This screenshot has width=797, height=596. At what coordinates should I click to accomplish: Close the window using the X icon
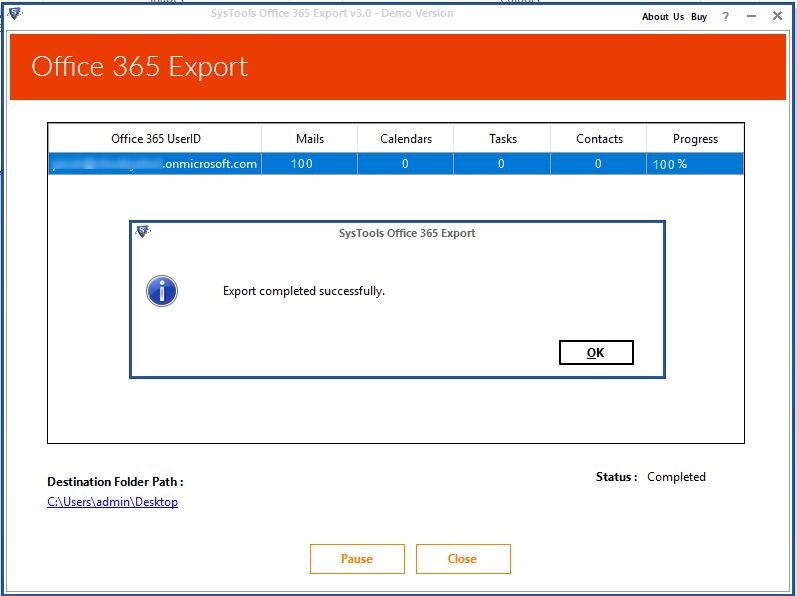click(x=778, y=17)
